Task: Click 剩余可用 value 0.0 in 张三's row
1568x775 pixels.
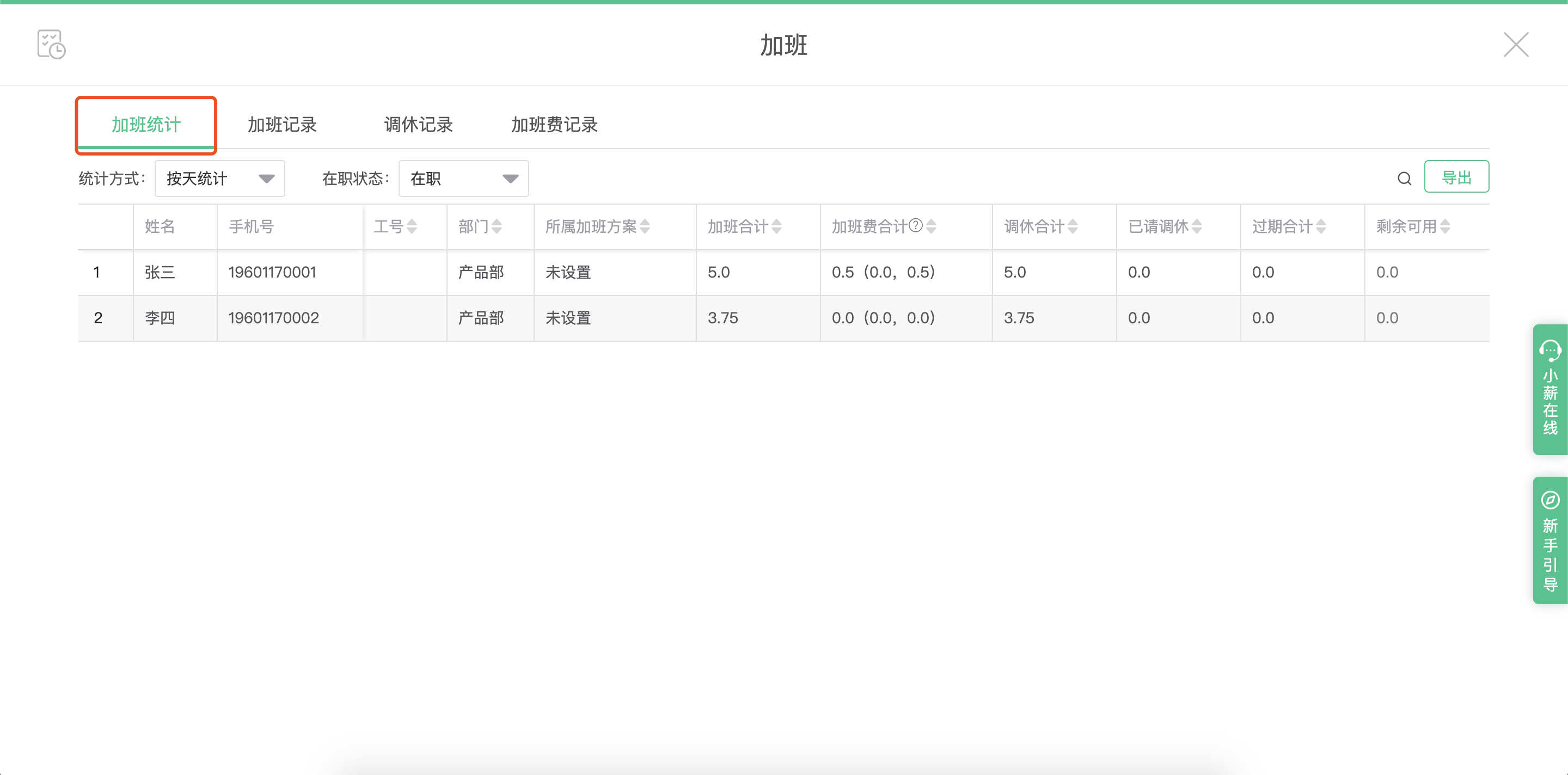Action: 1387,272
